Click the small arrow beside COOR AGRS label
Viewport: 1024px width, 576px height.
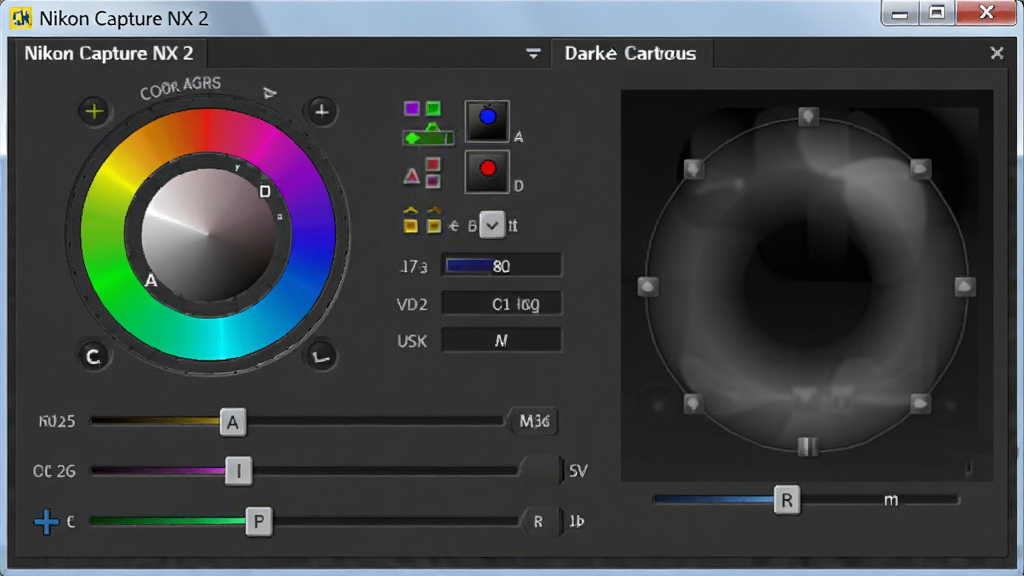(270, 93)
